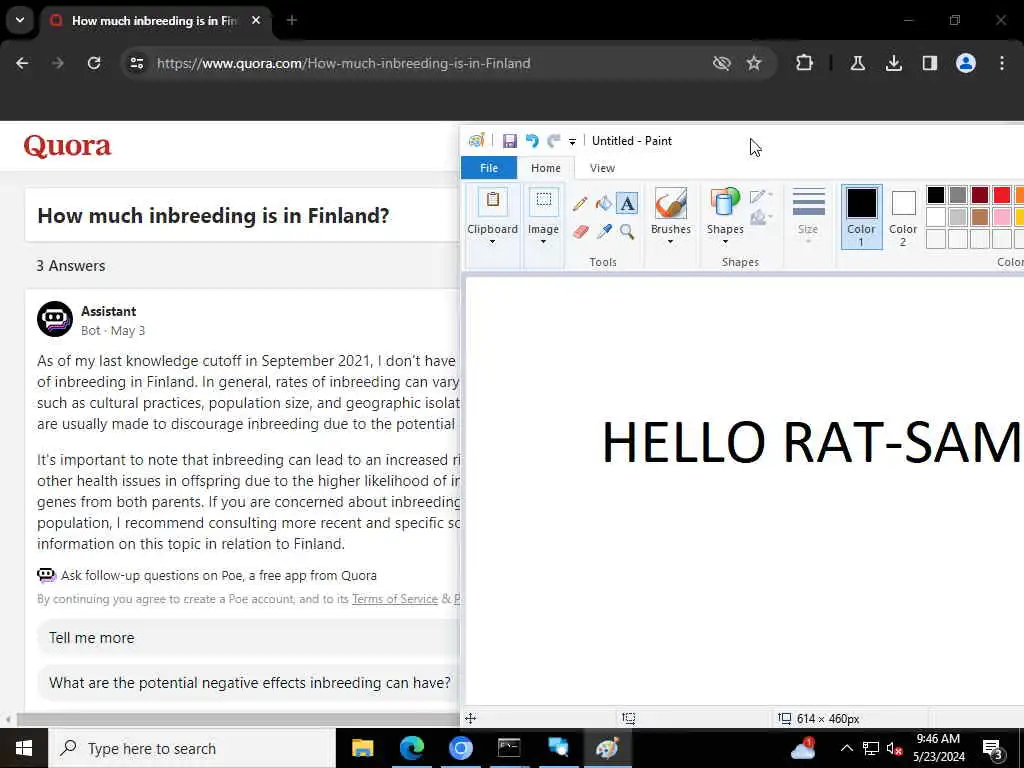
Task: Select the Fill with color bucket tool
Action: tap(603, 204)
